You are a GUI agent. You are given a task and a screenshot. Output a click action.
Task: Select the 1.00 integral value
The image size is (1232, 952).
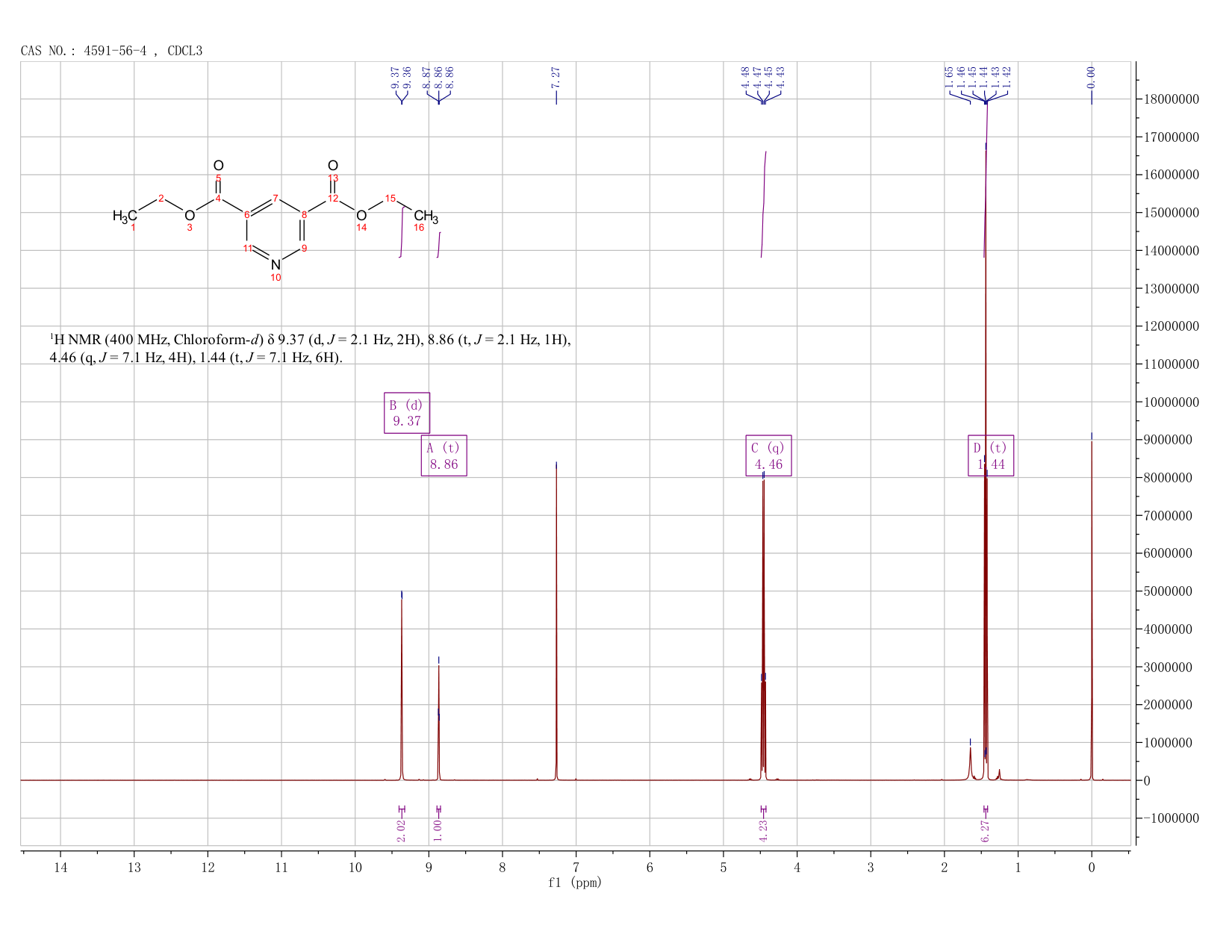438,830
